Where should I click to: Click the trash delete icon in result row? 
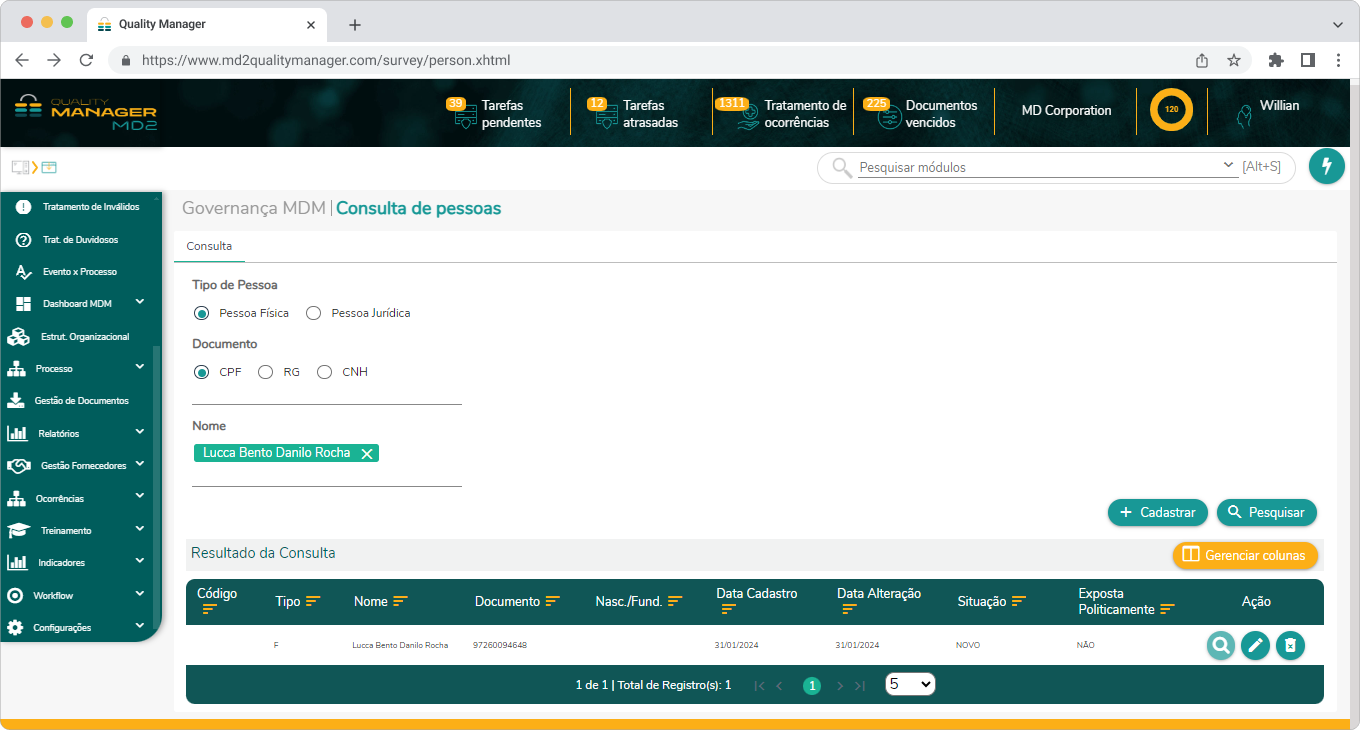coord(1290,646)
